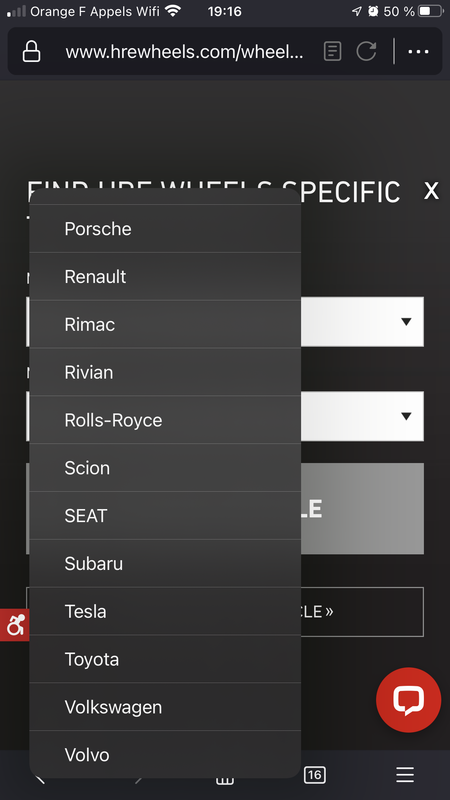The image size is (450, 800).
Task: Select Porsche from the make list
Action: click(x=165, y=229)
